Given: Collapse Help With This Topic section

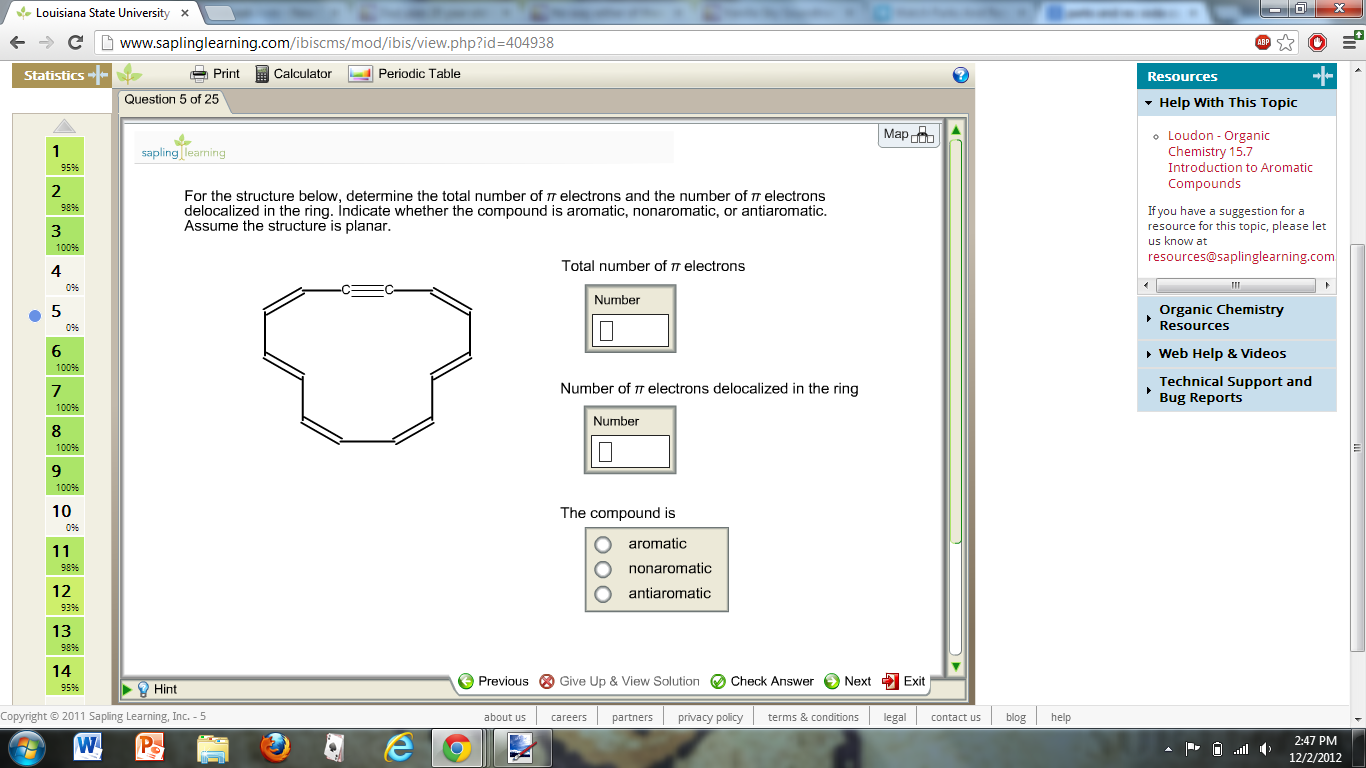Looking at the screenshot, I should 1236,102.
